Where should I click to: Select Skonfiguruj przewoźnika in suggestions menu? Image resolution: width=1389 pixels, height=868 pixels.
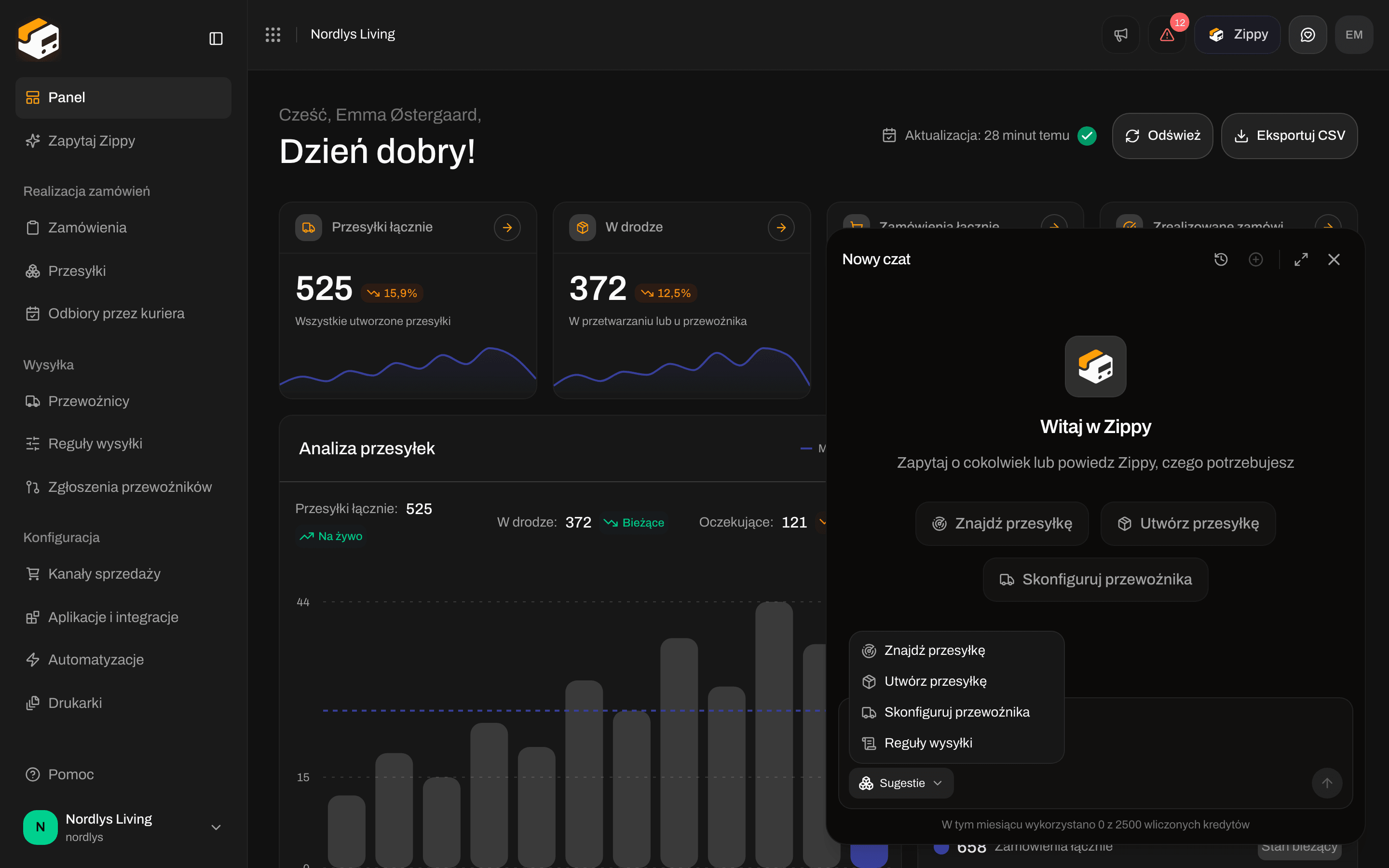pos(956,712)
